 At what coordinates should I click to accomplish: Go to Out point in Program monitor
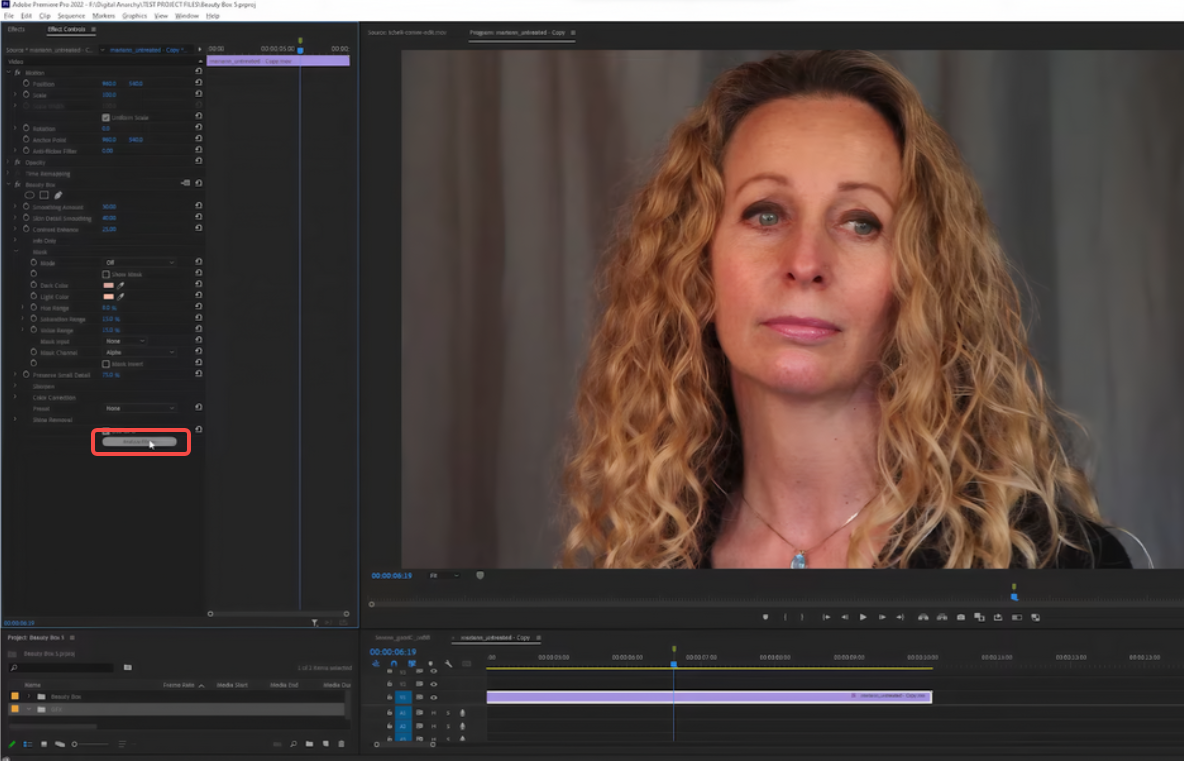point(900,618)
